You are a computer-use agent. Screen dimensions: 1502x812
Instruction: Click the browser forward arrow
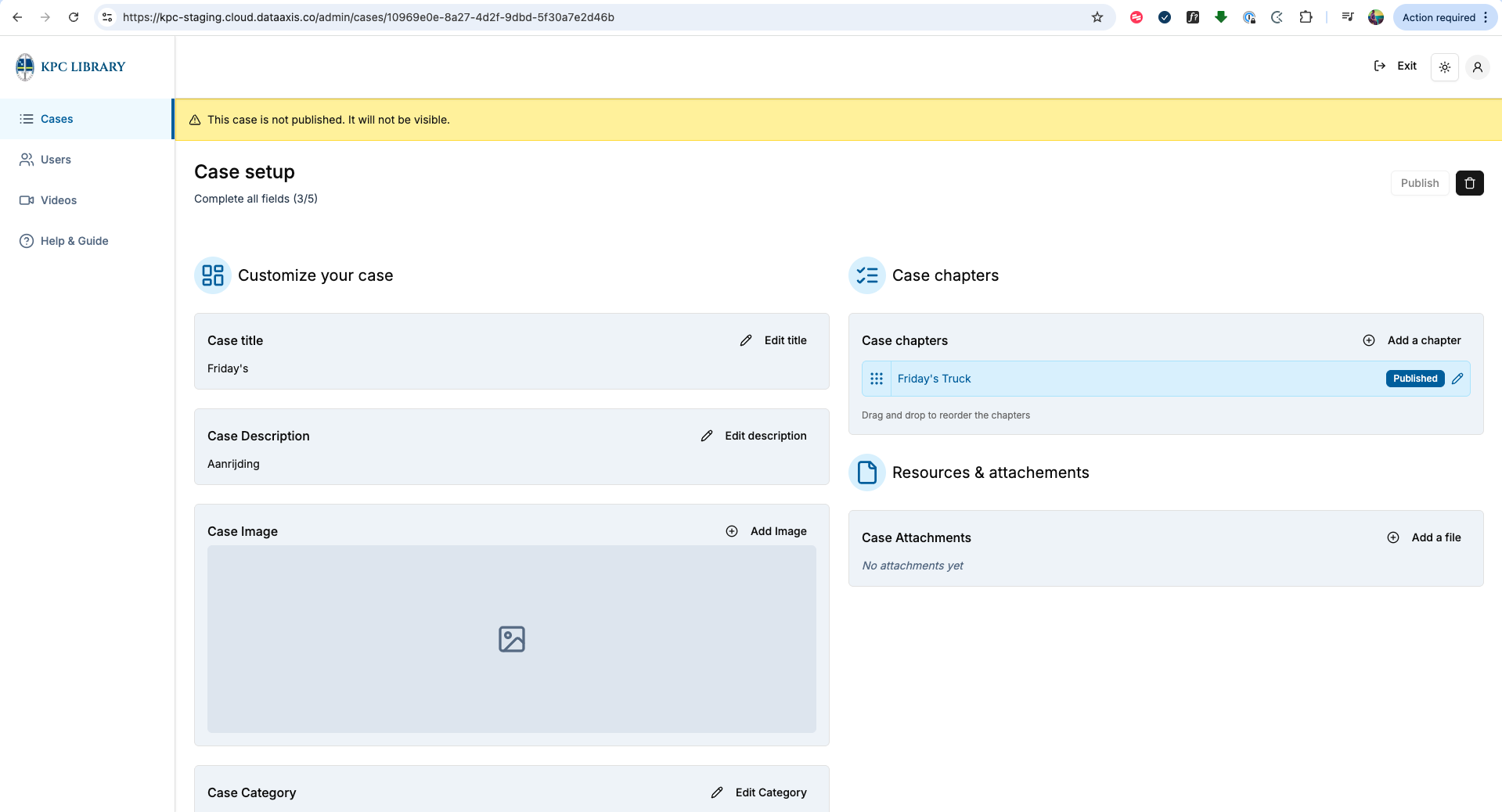pyautogui.click(x=45, y=17)
